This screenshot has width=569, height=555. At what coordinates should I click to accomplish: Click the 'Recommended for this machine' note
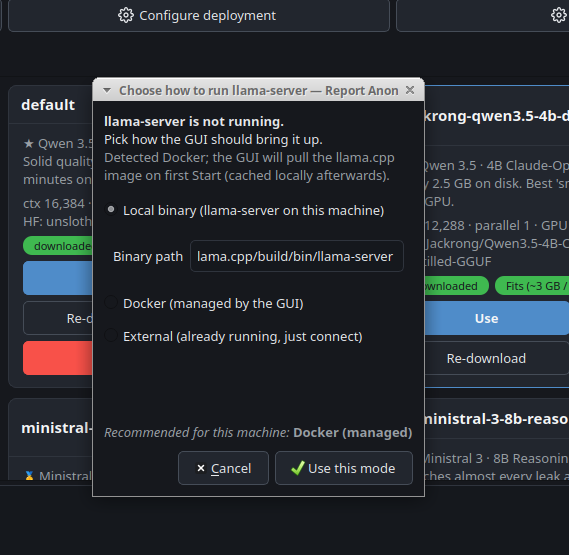[258, 432]
